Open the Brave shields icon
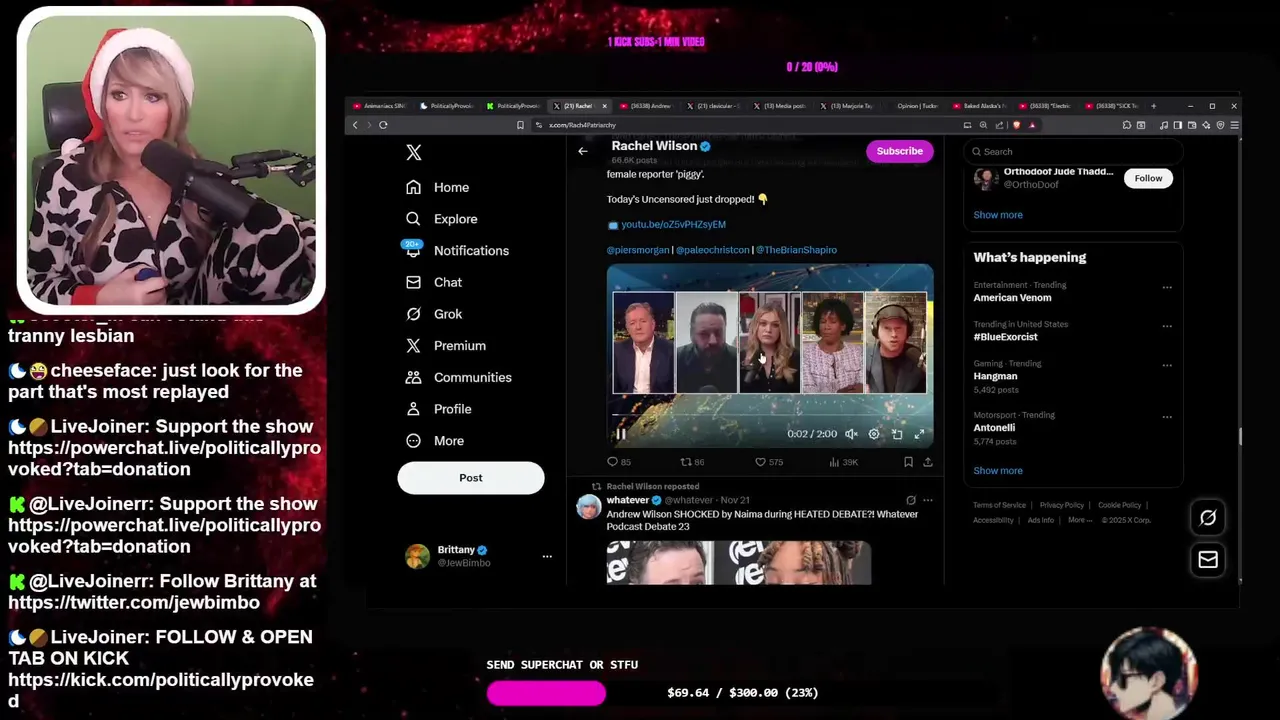This screenshot has height=720, width=1280. (1017, 125)
